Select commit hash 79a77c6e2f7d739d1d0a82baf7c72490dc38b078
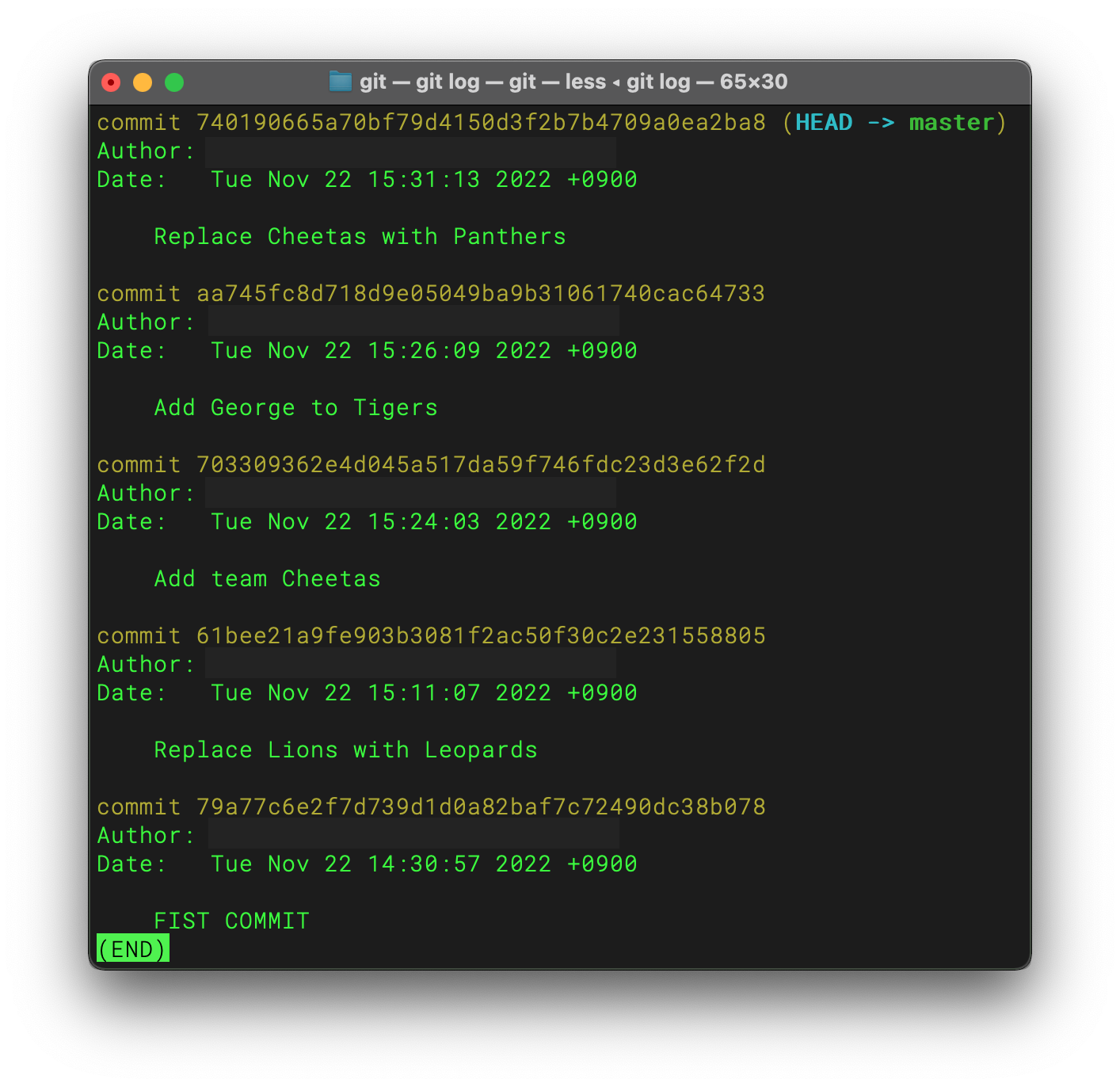This screenshot has height=1087, width=1120. (x=481, y=807)
